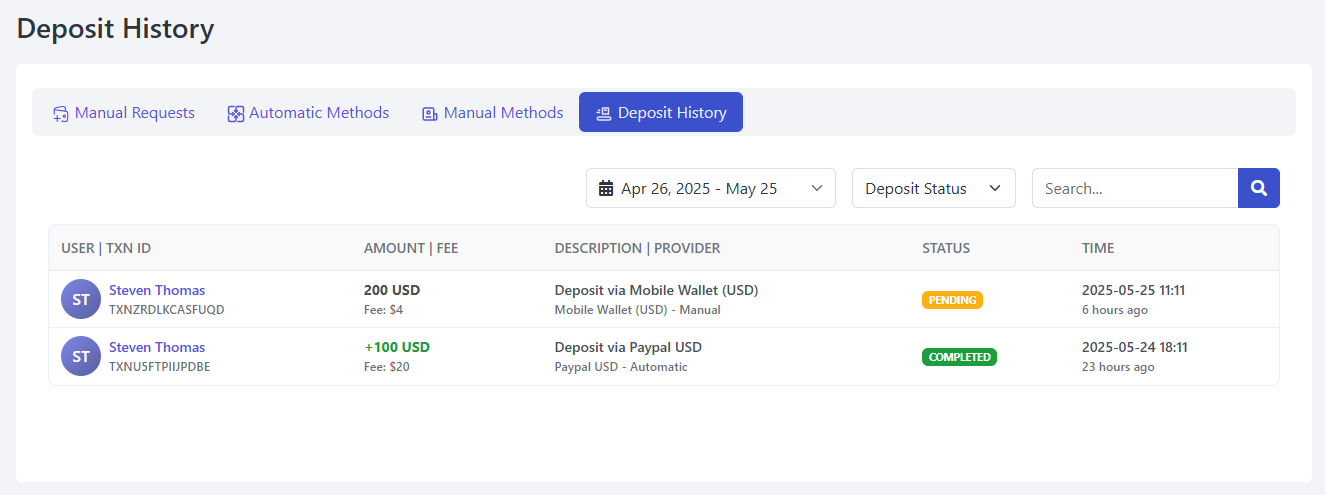The height and width of the screenshot is (495, 1325).
Task: Focus the Search text field
Action: coord(1134,188)
